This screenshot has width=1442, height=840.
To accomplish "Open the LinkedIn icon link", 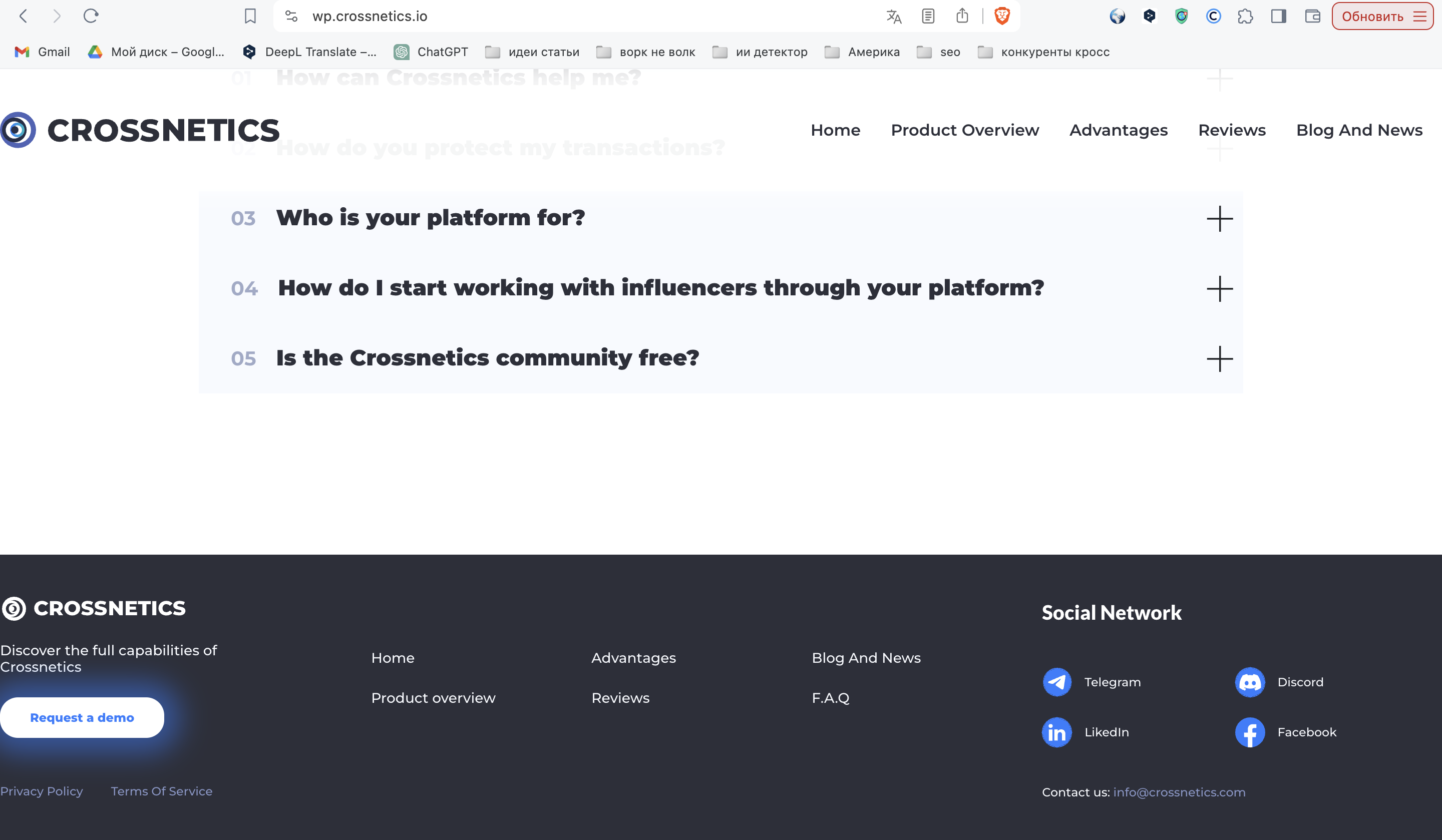I will [1057, 732].
